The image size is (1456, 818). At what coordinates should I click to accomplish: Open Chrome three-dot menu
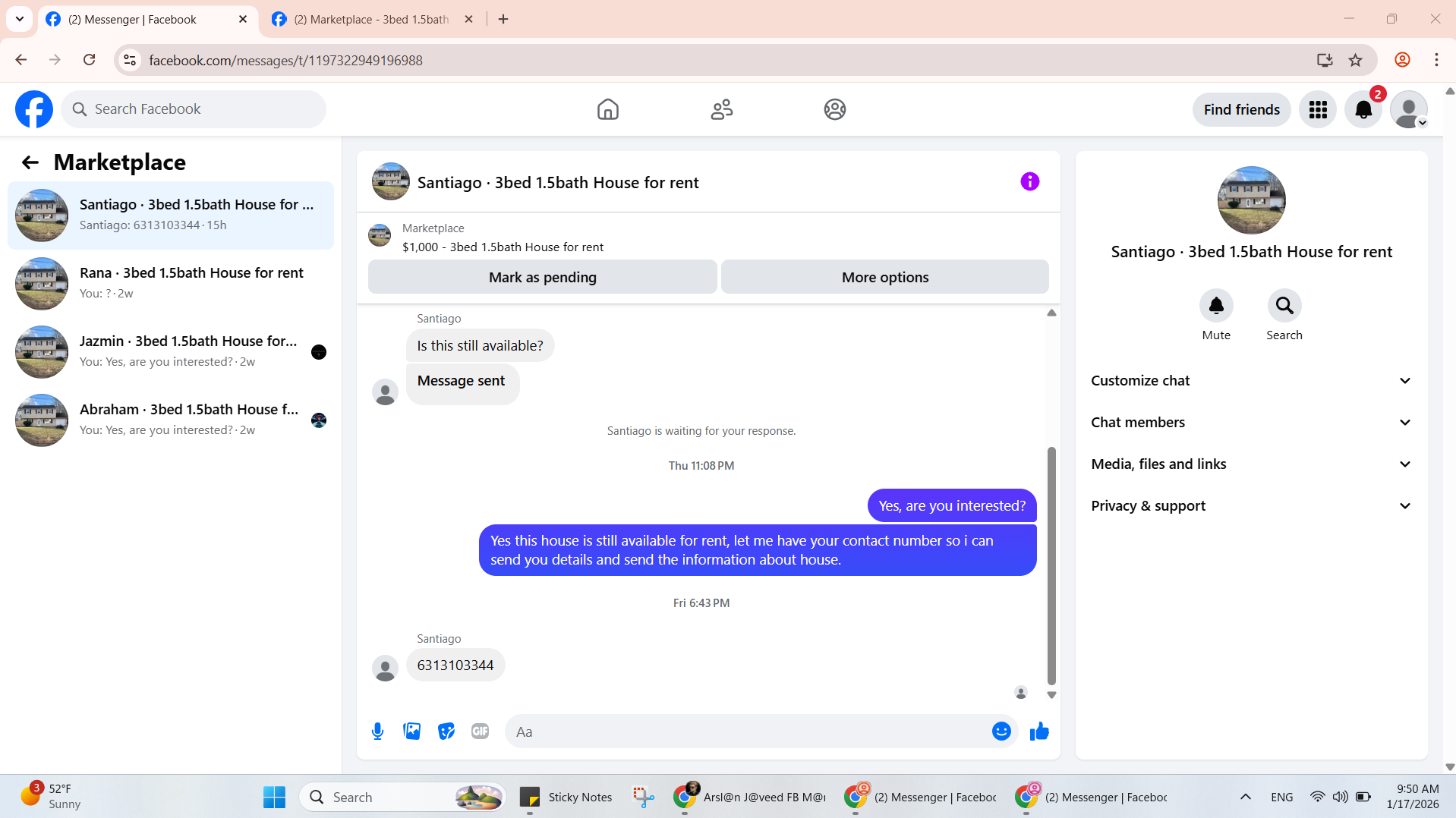pyautogui.click(x=1436, y=60)
